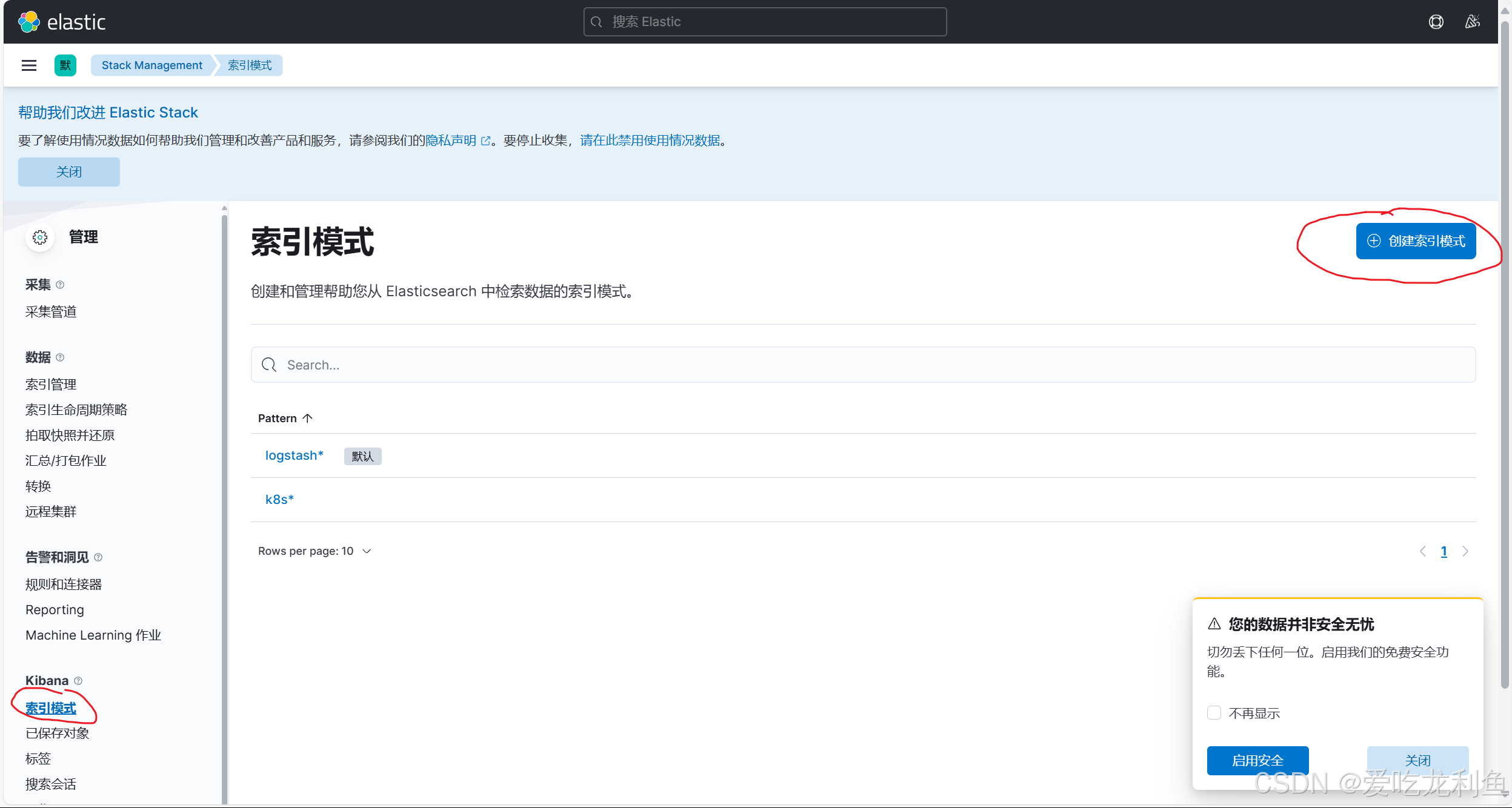Screen dimensions: 1512x808
Task: Open the hamburger navigation menu
Action: click(x=29, y=65)
